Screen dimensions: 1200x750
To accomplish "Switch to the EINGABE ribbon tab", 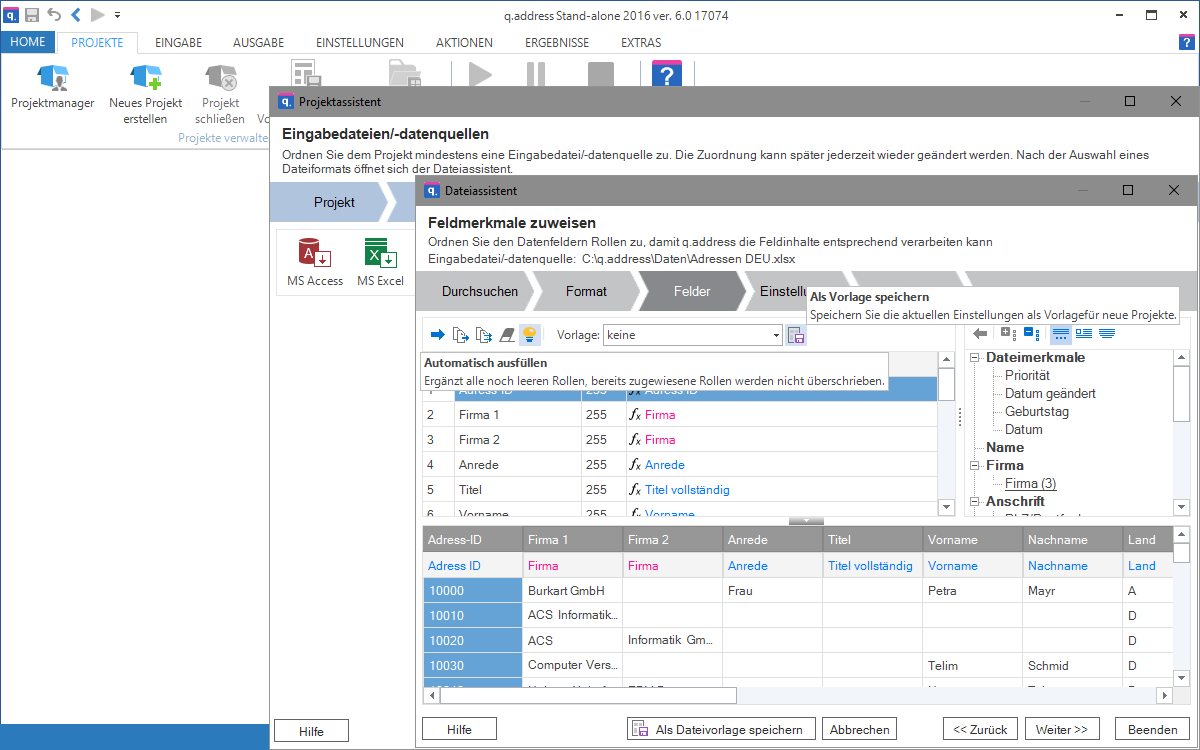I will [179, 43].
